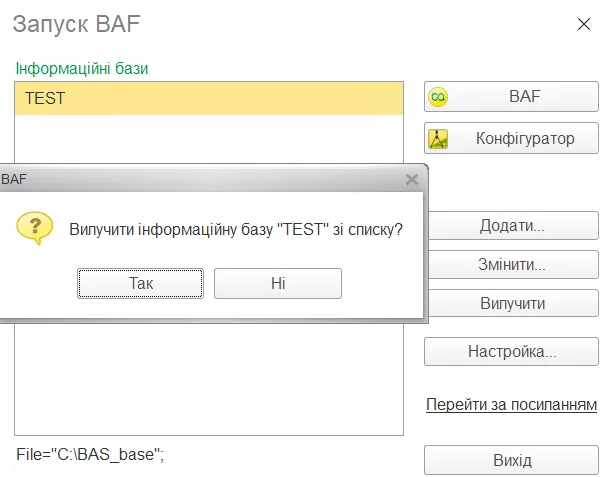602x477 pixels.
Task: Close the BAF confirmation dialog
Action: 411,180
